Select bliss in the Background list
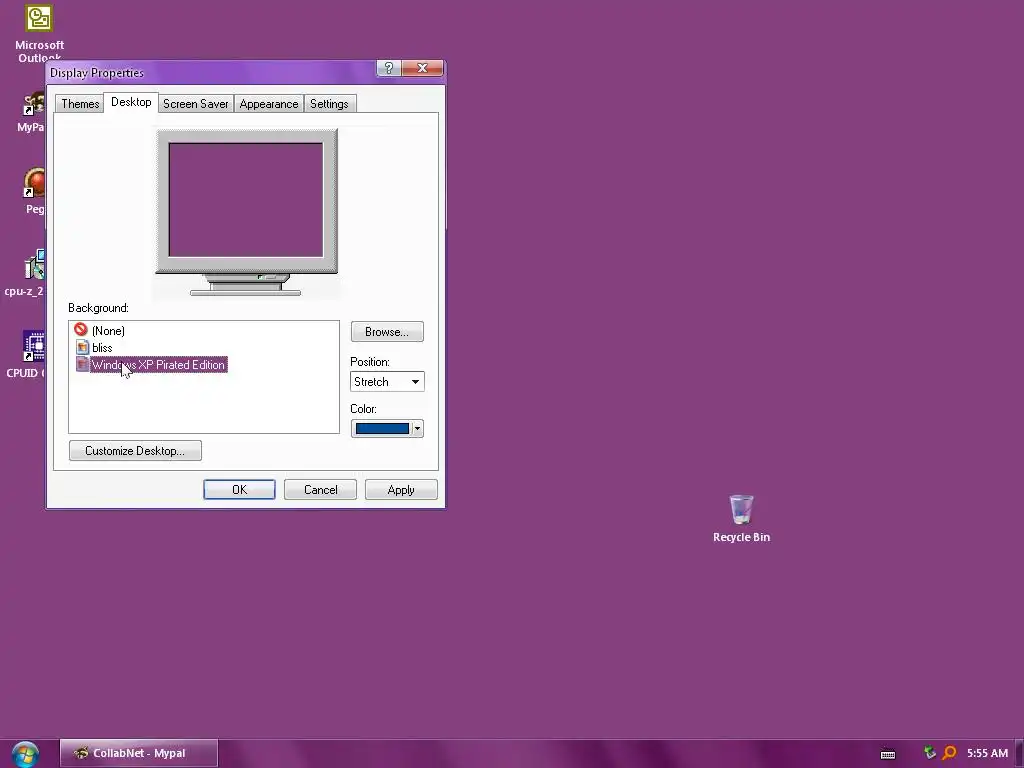1024x768 pixels. click(102, 347)
